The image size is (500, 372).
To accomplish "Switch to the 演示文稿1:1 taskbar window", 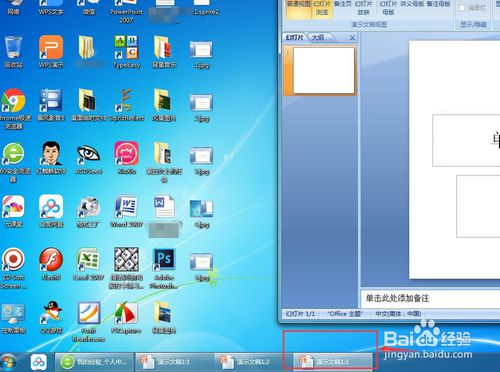I will (174, 362).
